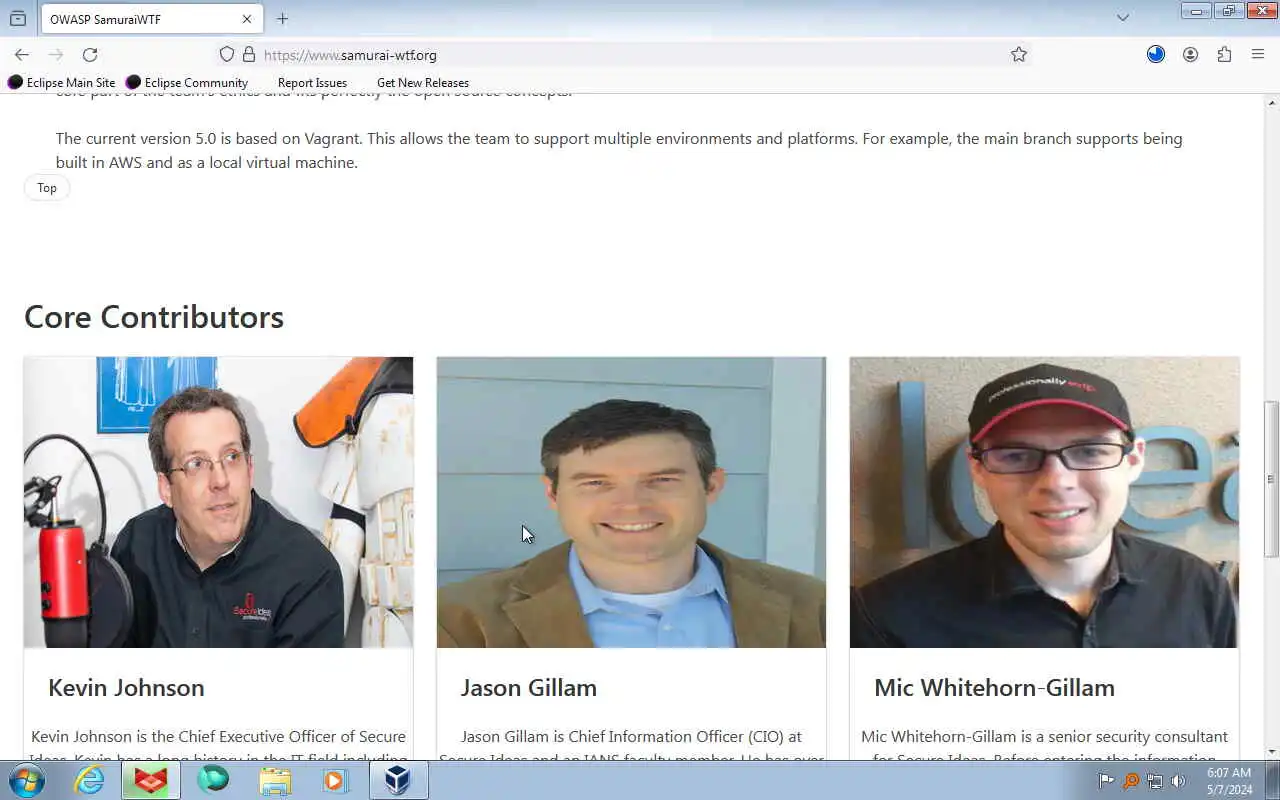The image size is (1280, 800).
Task: Open the Eclipse Community bookmark
Action: pos(187,83)
